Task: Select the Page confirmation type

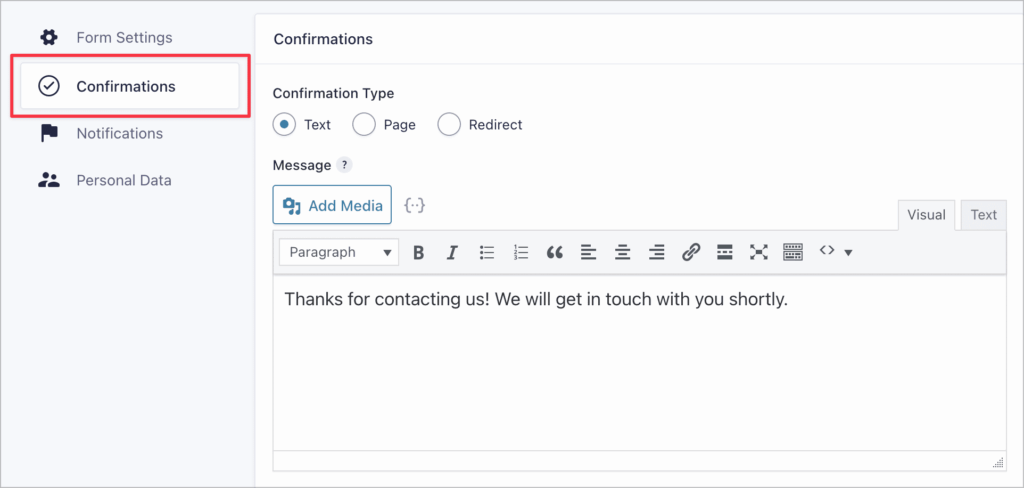Action: point(365,125)
